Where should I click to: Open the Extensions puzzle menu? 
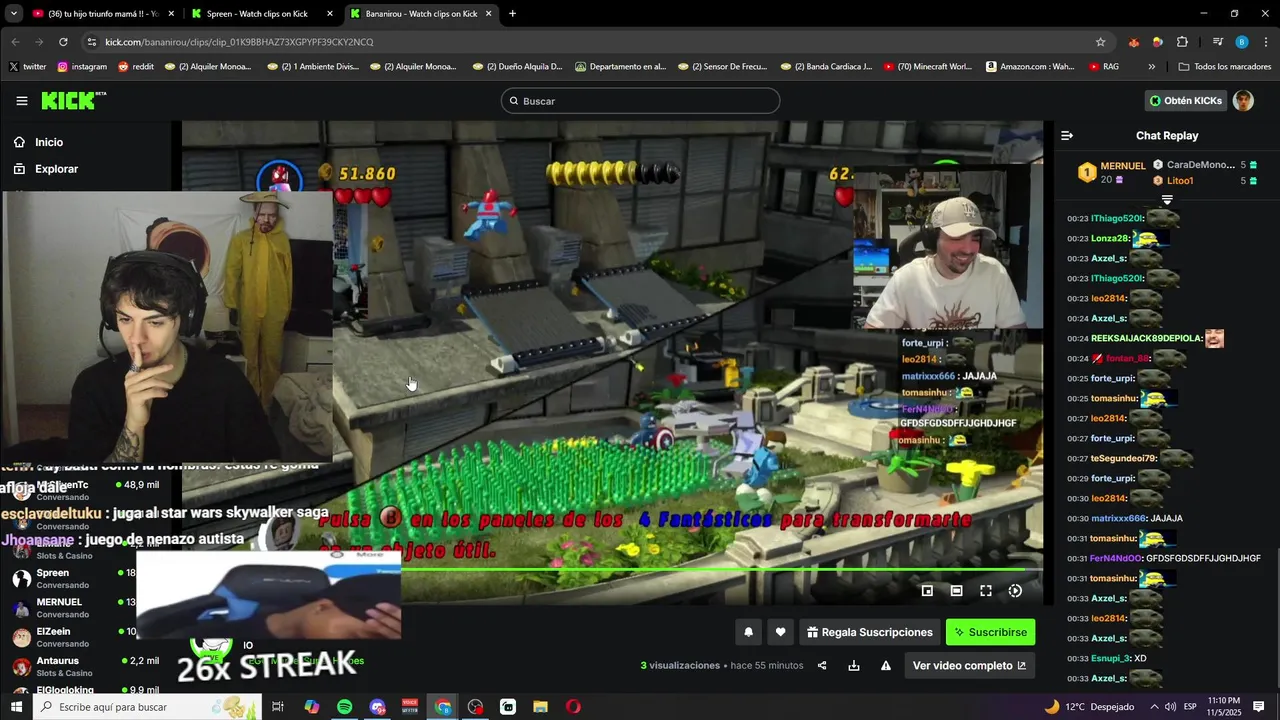coord(1182,42)
